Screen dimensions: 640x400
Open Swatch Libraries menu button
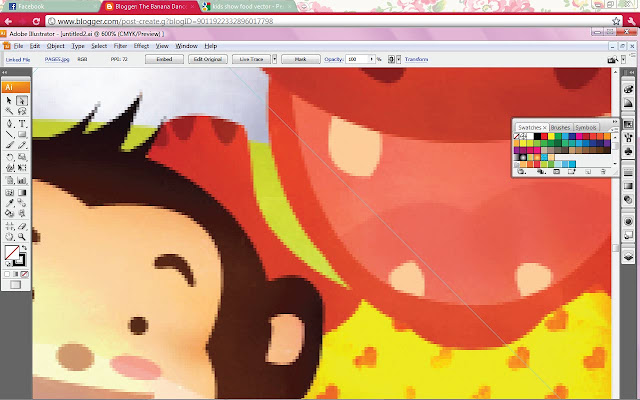tap(521, 172)
